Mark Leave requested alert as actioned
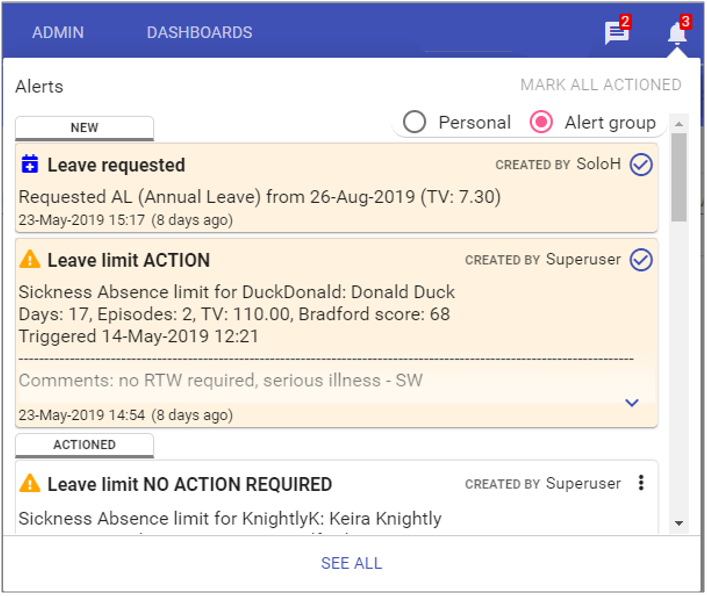707x596 pixels. [641, 165]
